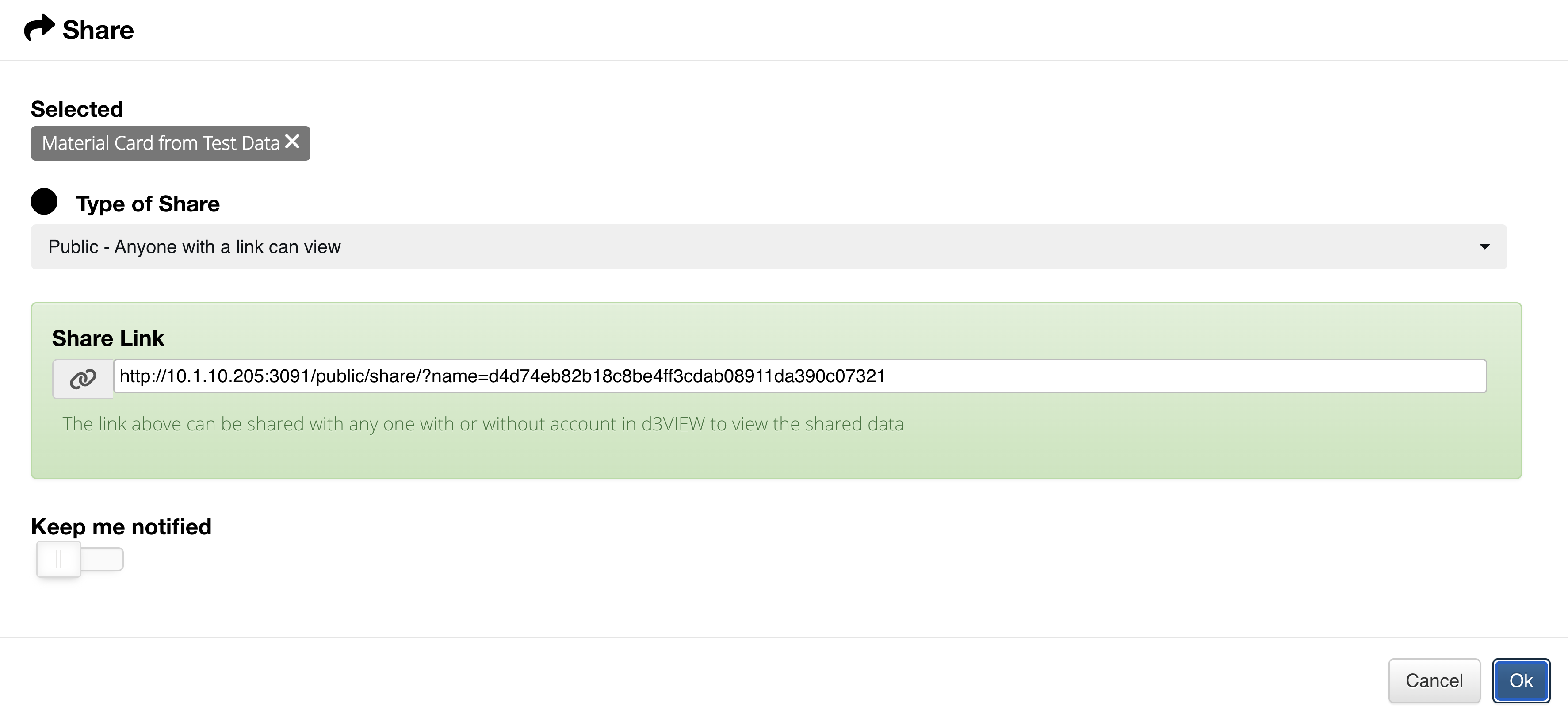Image resolution: width=1568 pixels, height=722 pixels.
Task: Click the chain link icon button
Action: point(83,379)
